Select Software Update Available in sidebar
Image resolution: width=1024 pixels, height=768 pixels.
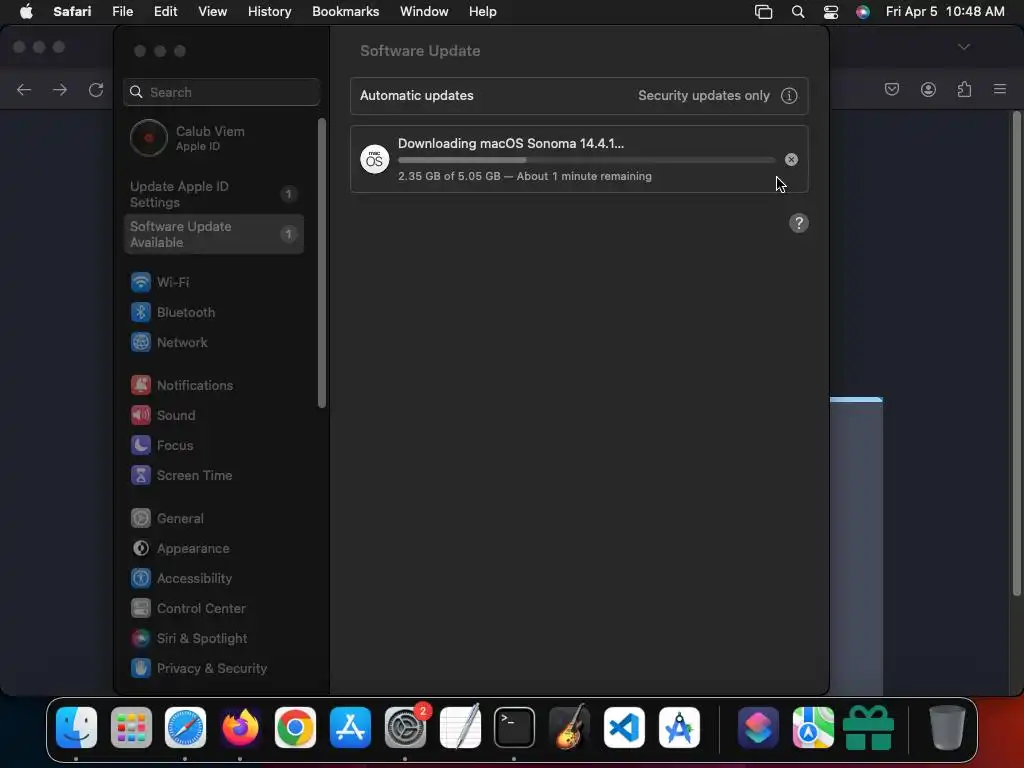(x=214, y=234)
